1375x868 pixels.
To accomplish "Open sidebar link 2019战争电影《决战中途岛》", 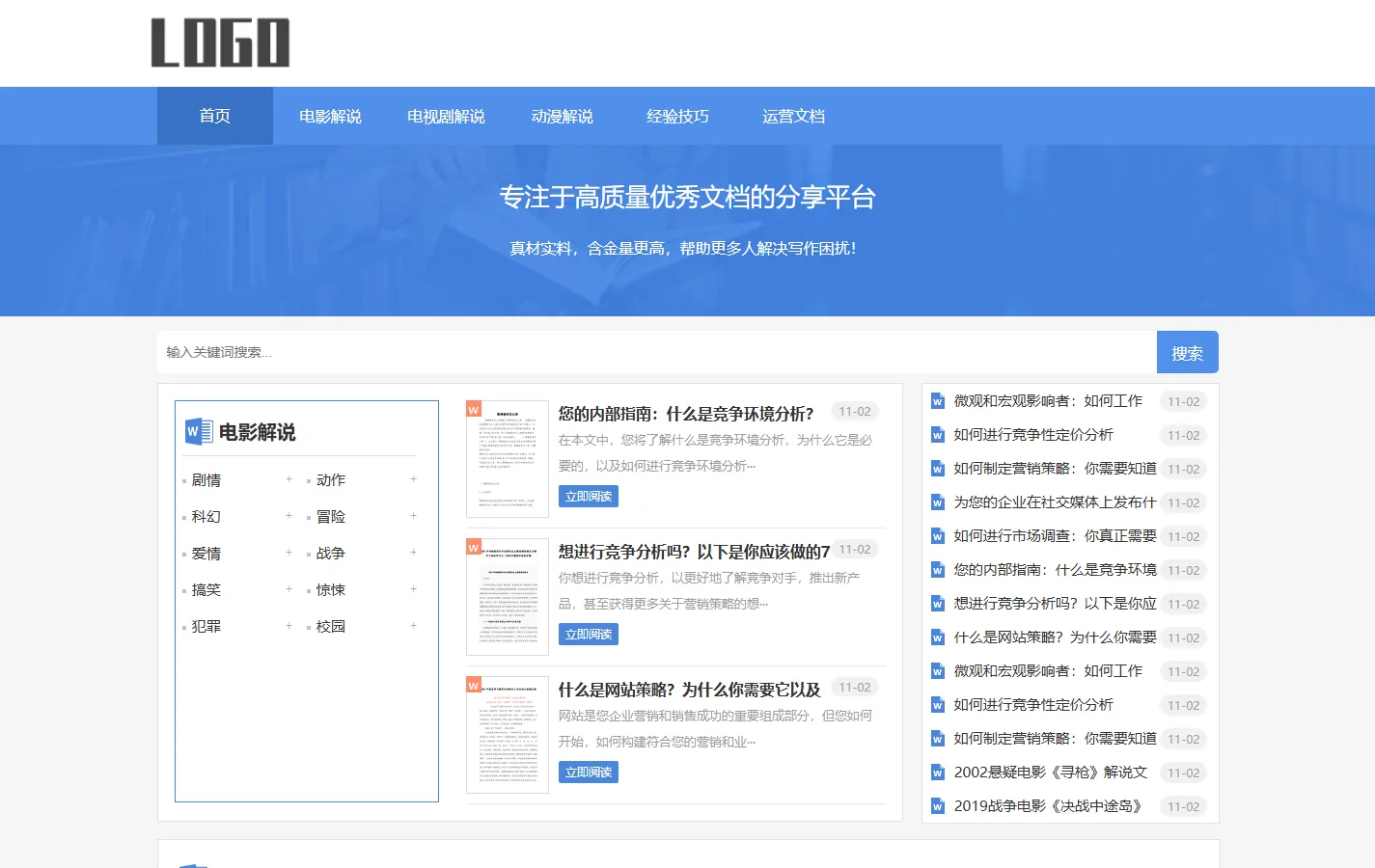I will tap(1048, 806).
